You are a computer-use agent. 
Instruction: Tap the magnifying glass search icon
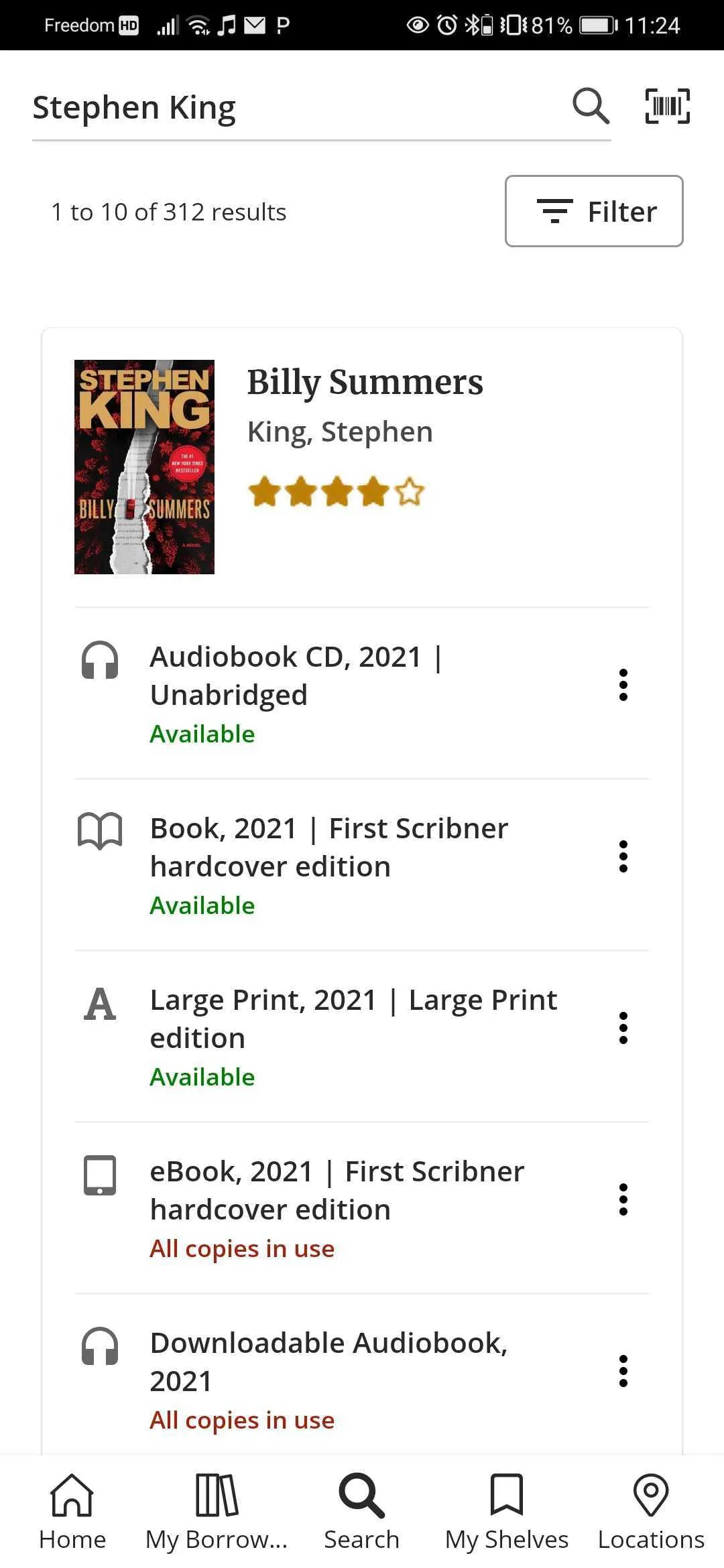click(x=591, y=106)
